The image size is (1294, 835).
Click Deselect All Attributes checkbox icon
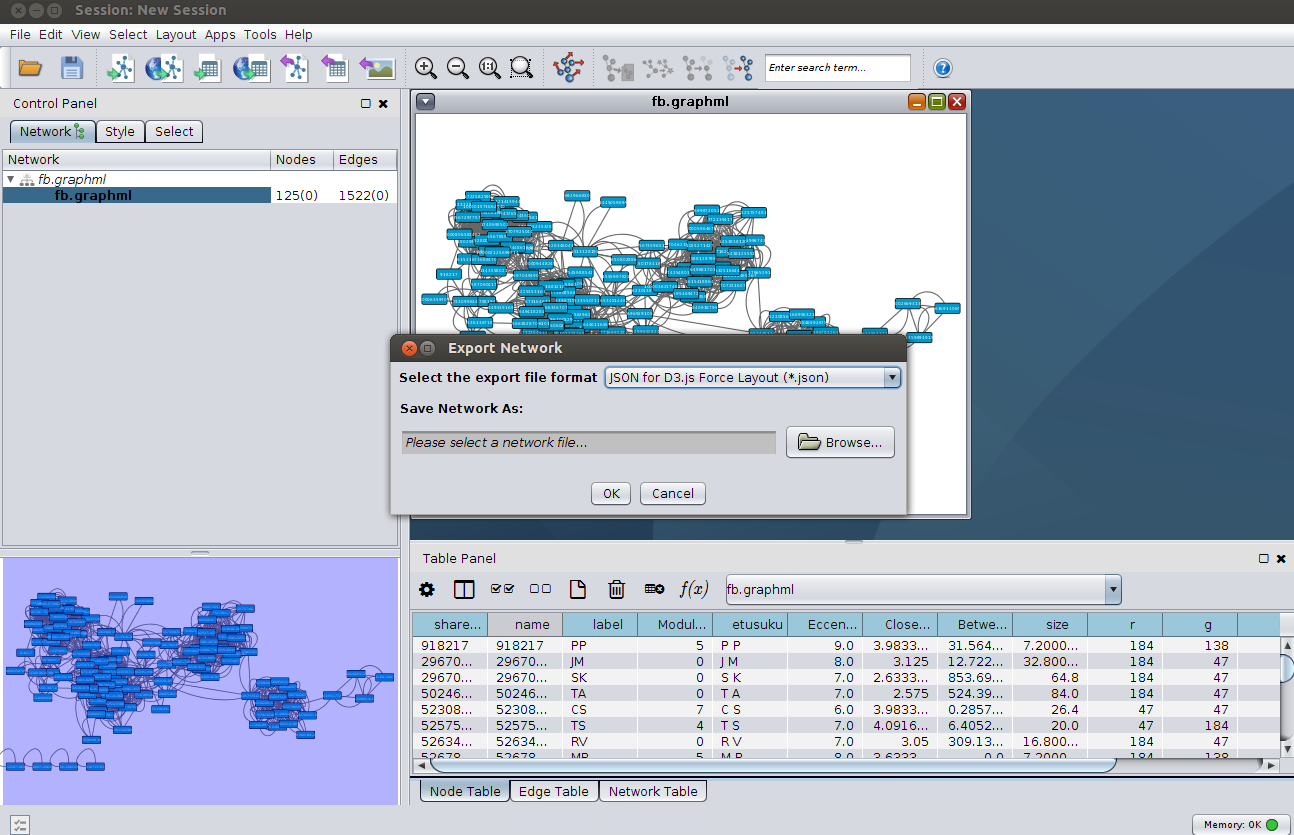tap(540, 589)
